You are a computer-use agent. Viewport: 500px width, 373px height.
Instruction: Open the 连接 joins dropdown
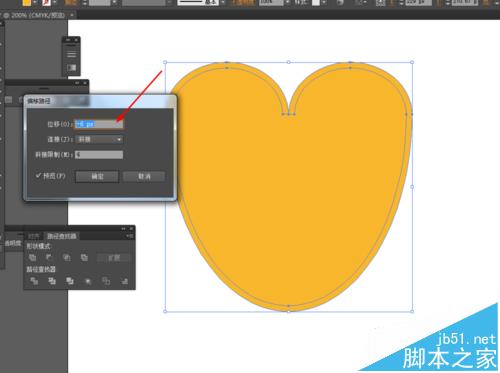coord(99,139)
